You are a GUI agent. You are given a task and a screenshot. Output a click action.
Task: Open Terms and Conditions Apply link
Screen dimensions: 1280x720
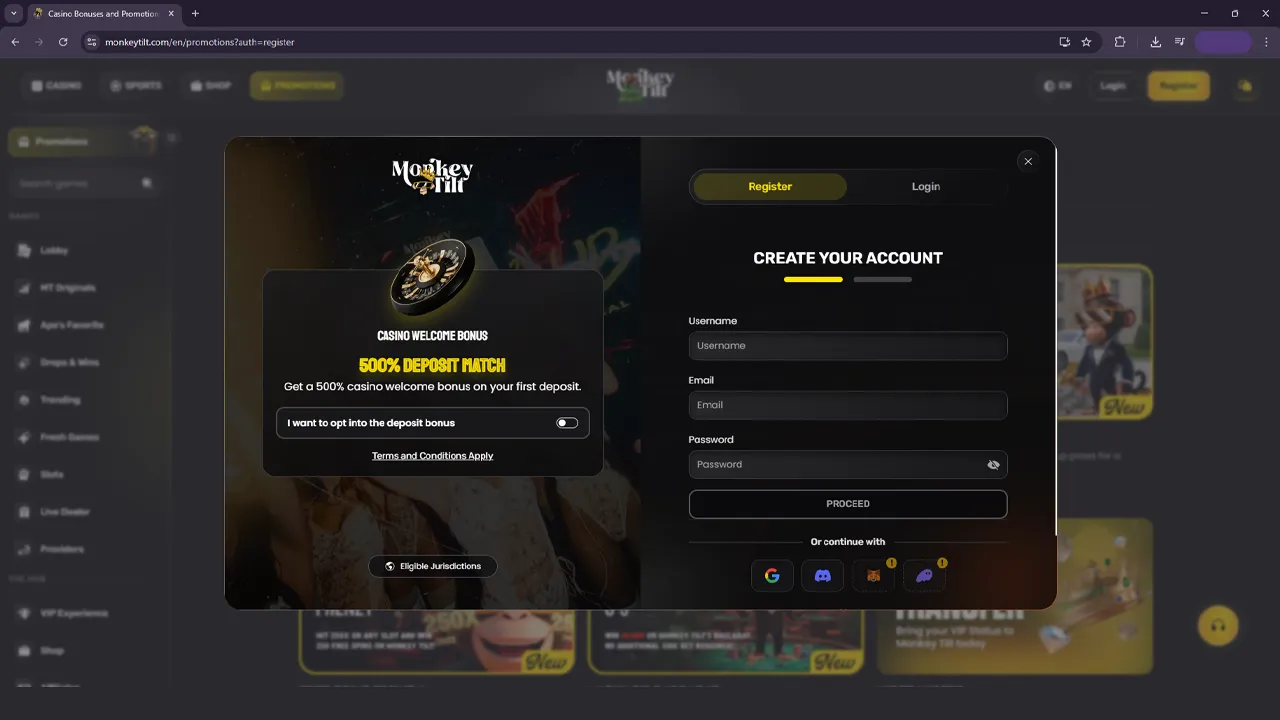(433, 456)
